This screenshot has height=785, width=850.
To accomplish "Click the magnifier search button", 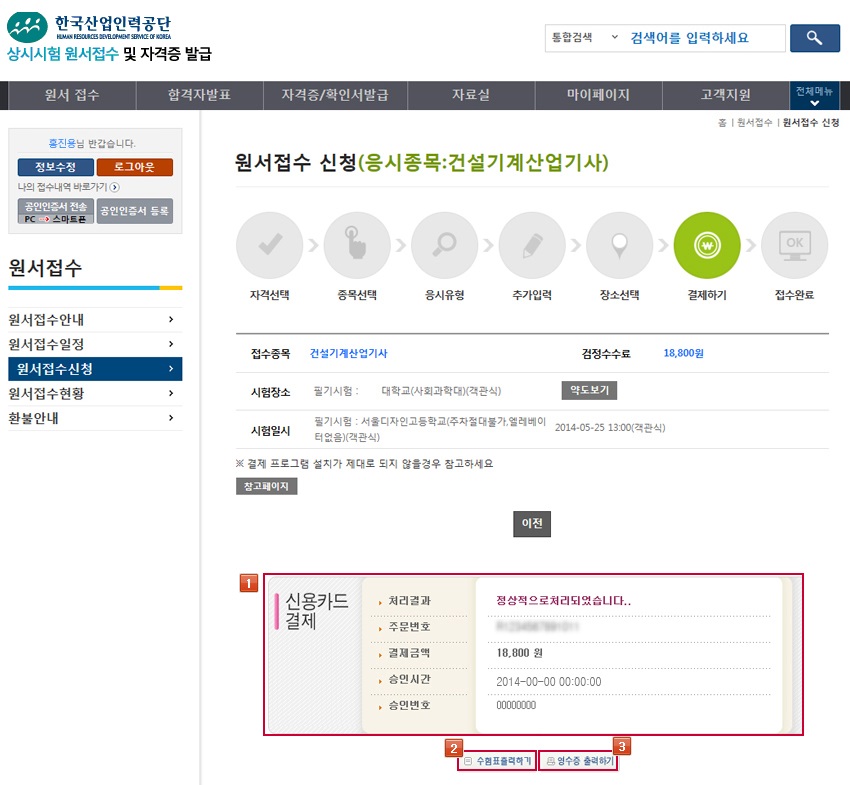I will (x=814, y=38).
